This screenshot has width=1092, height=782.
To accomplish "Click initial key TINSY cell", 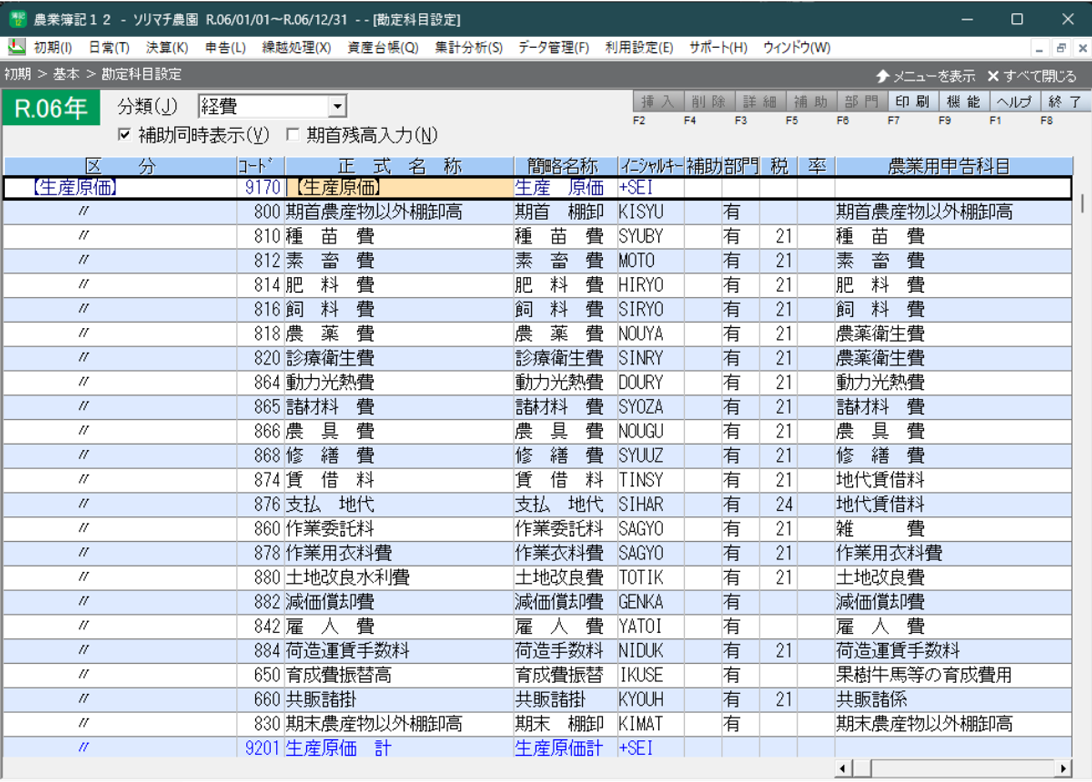I will point(650,480).
